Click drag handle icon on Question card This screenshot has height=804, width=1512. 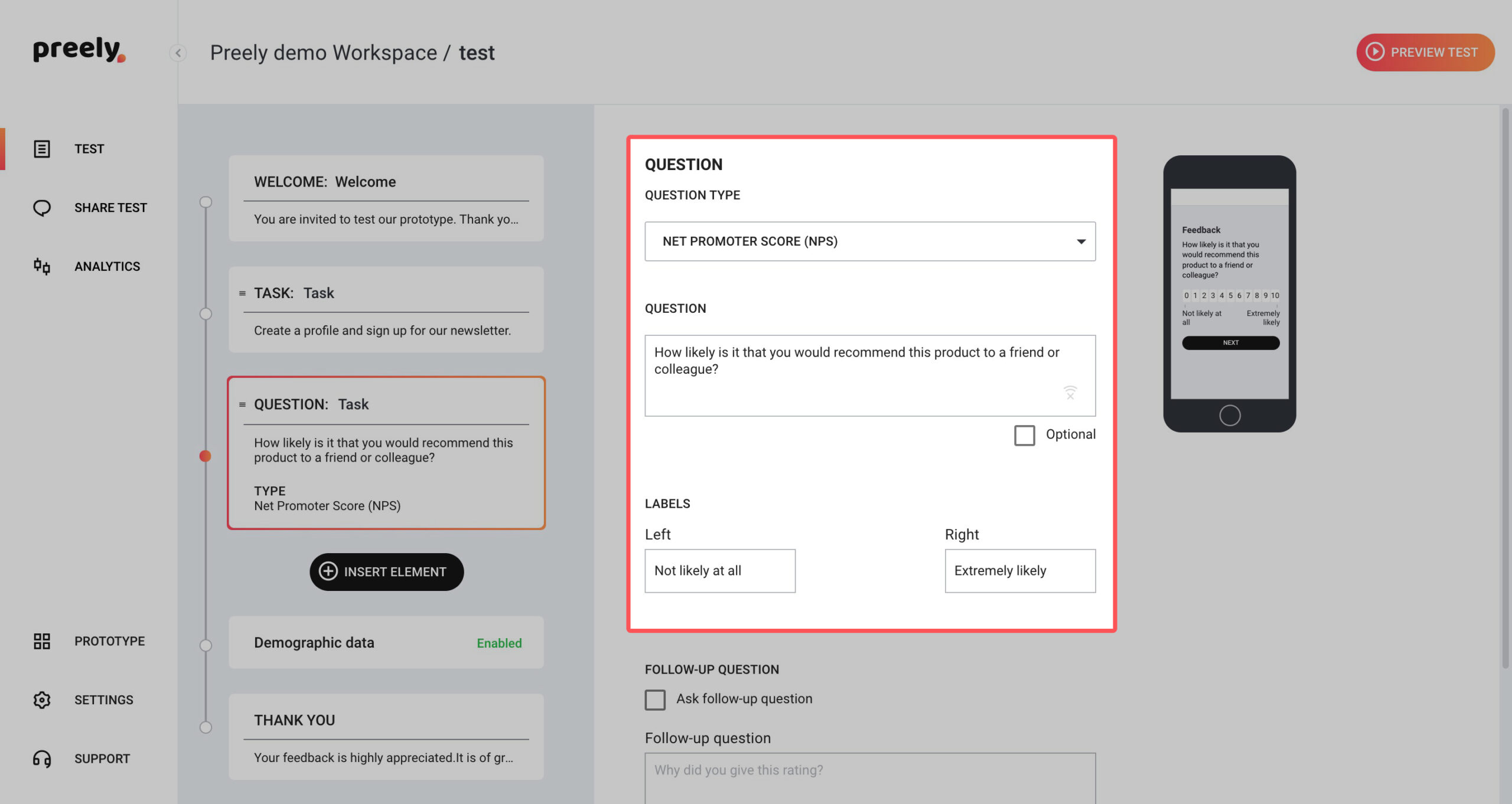click(242, 404)
